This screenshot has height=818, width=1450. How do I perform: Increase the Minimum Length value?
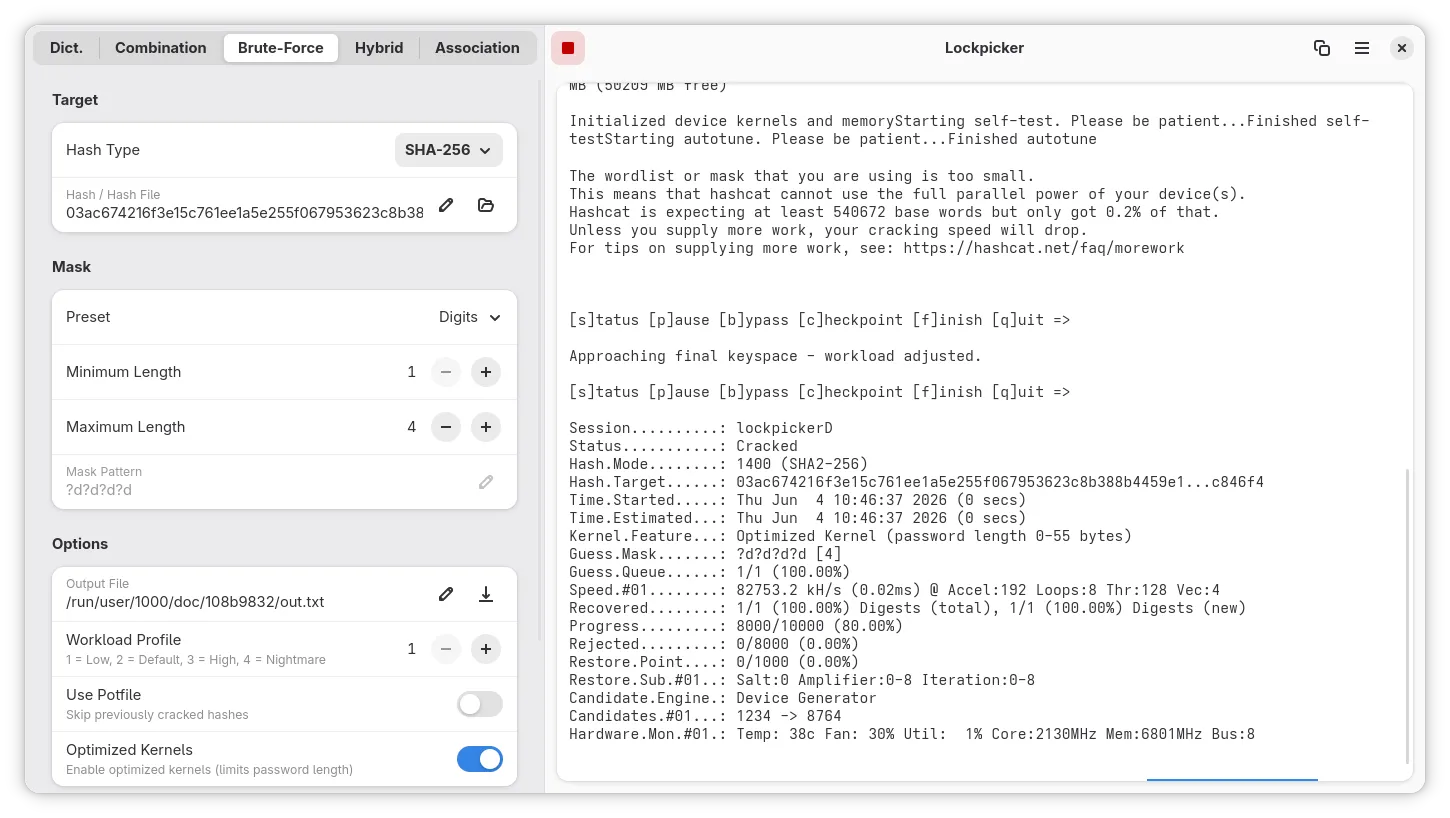(486, 372)
